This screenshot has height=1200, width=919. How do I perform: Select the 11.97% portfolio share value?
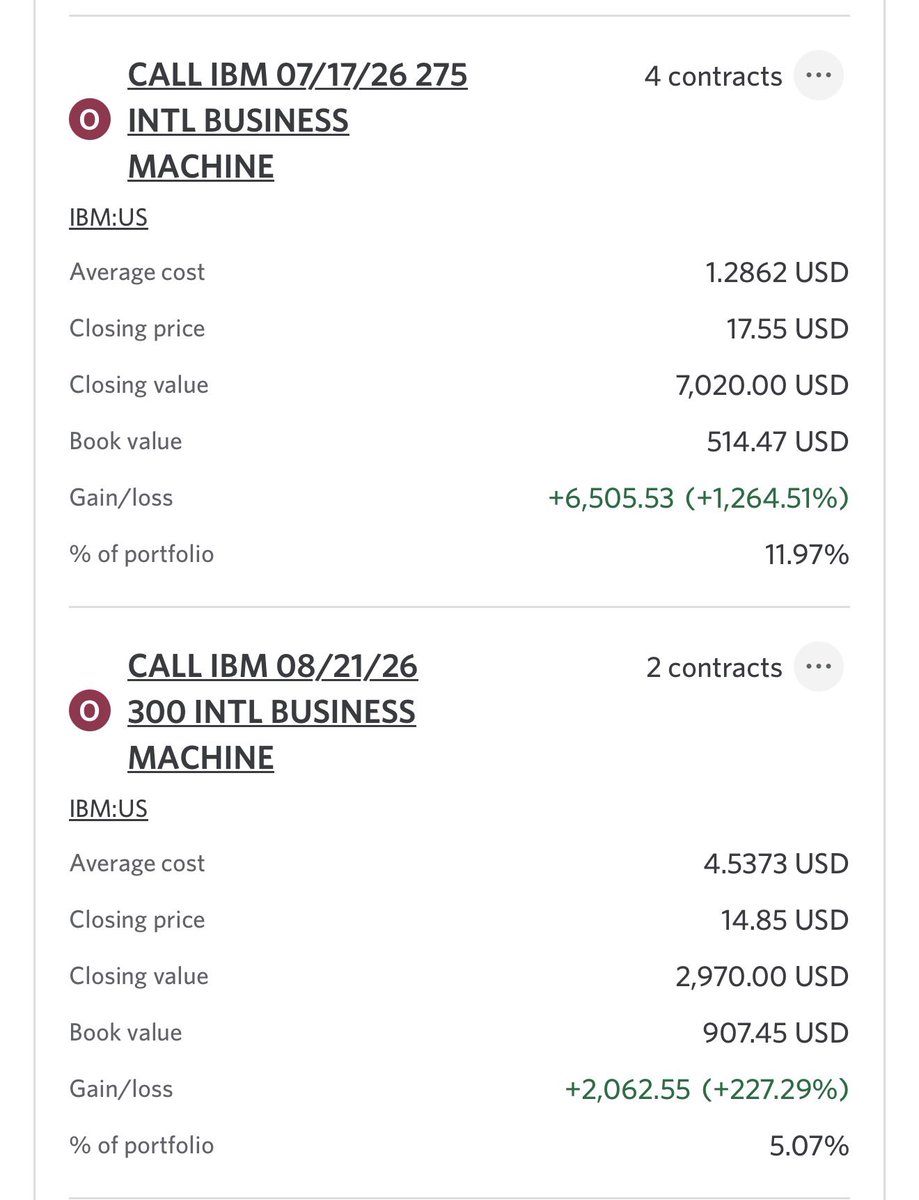(x=807, y=554)
